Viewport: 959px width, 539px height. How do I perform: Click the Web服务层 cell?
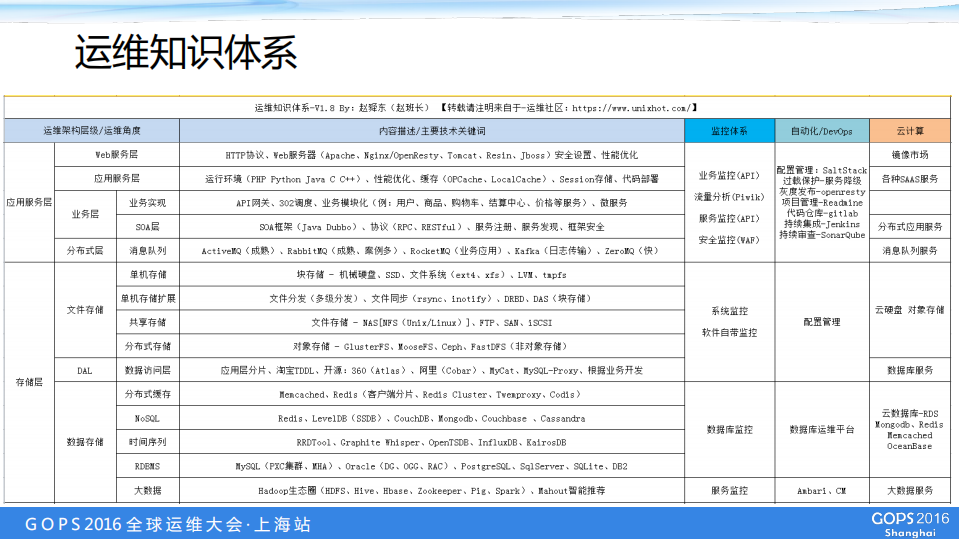coord(117,155)
